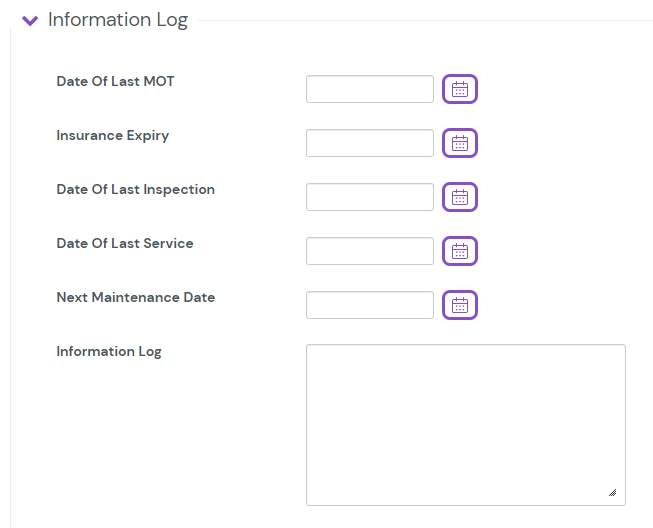This screenshot has width=653, height=528.
Task: Open calendar picker for Insurance Expiry
Action: tap(460, 143)
